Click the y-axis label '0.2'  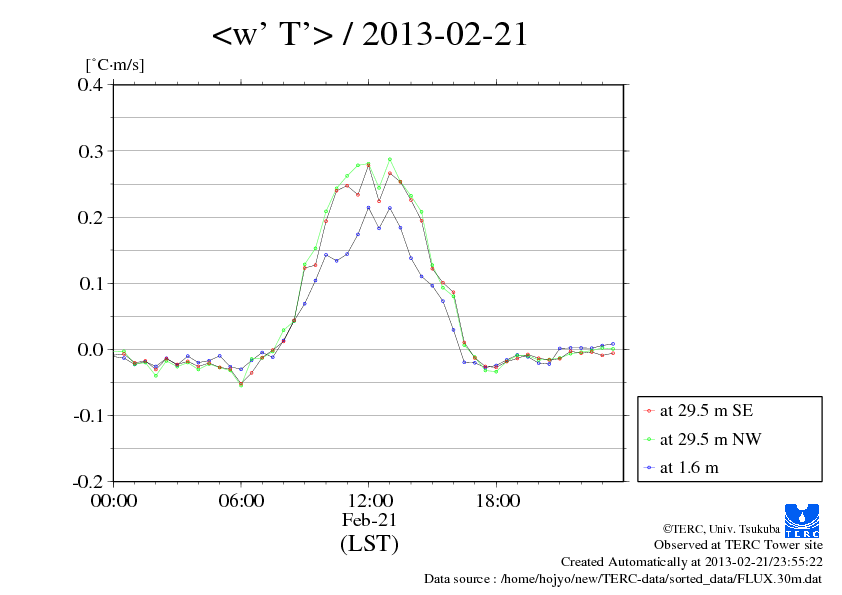tap(90, 217)
